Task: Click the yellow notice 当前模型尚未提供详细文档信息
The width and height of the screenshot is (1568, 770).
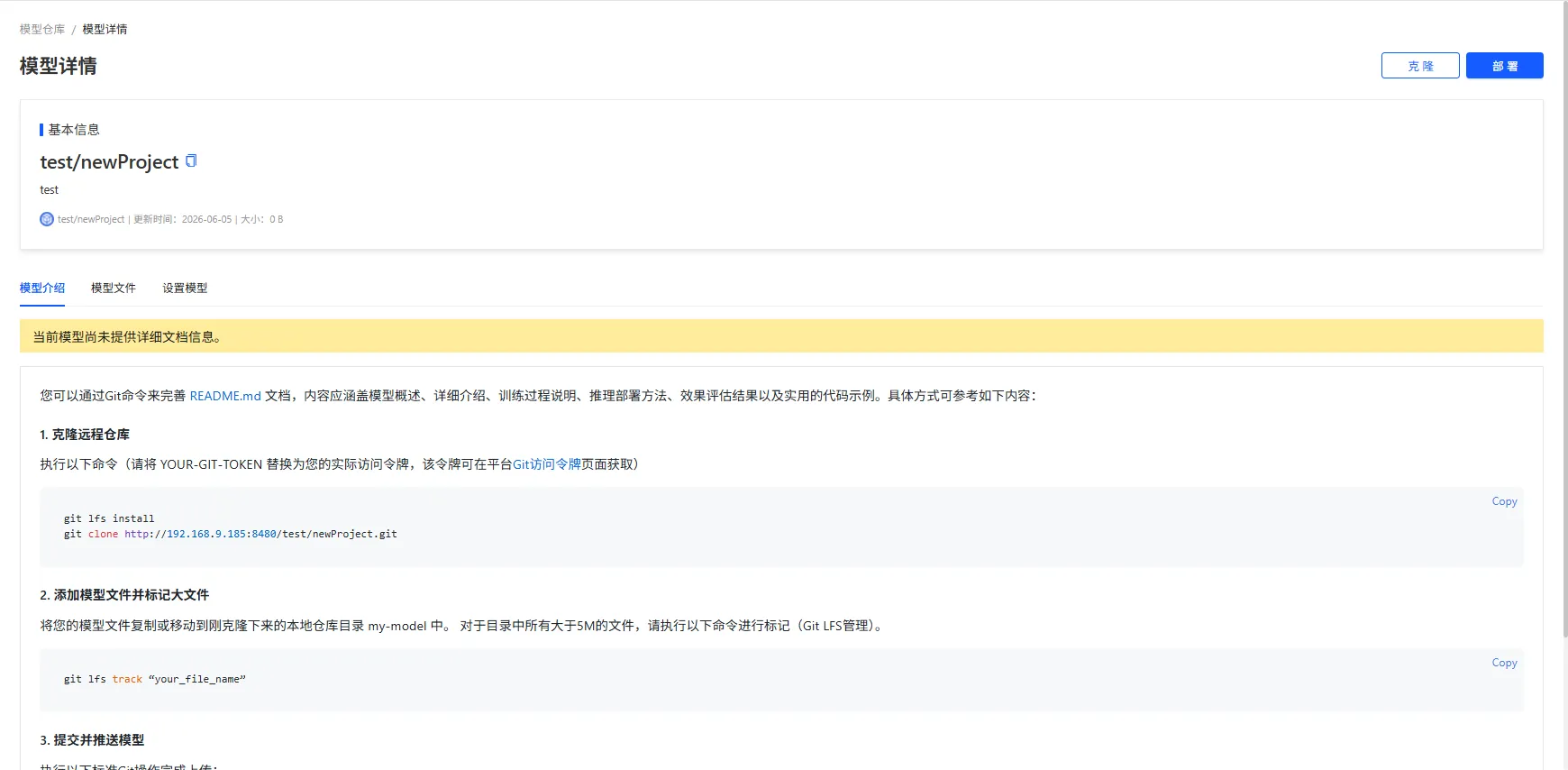Action: click(781, 336)
